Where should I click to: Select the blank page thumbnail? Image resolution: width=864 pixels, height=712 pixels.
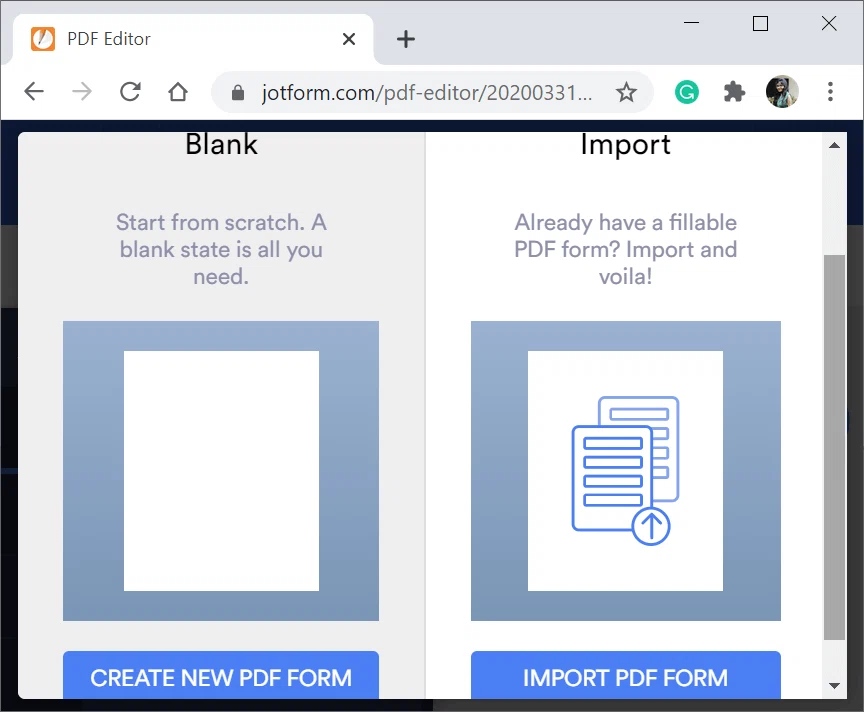(x=221, y=471)
